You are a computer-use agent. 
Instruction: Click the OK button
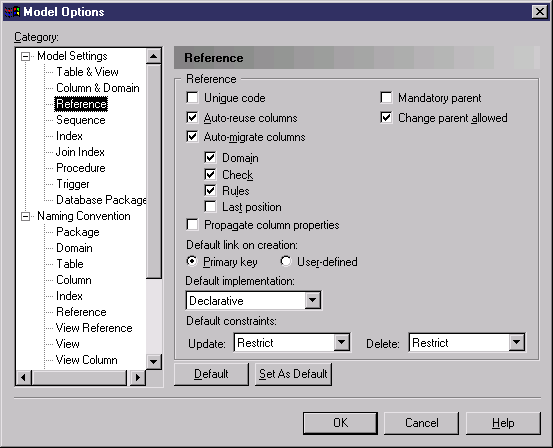click(x=340, y=423)
